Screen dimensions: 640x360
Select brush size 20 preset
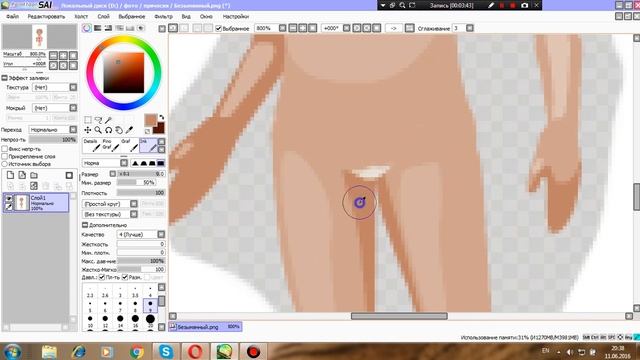tap(150, 321)
